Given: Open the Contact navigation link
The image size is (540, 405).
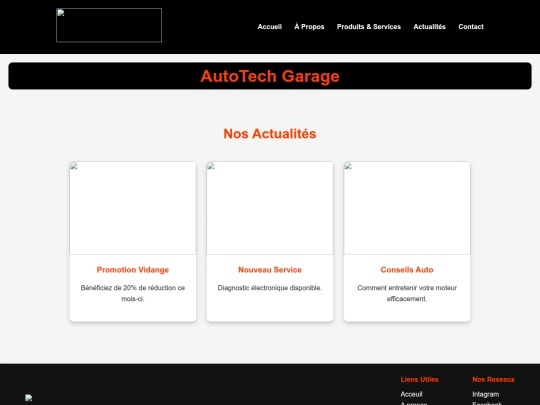Looking at the screenshot, I should pos(471,27).
